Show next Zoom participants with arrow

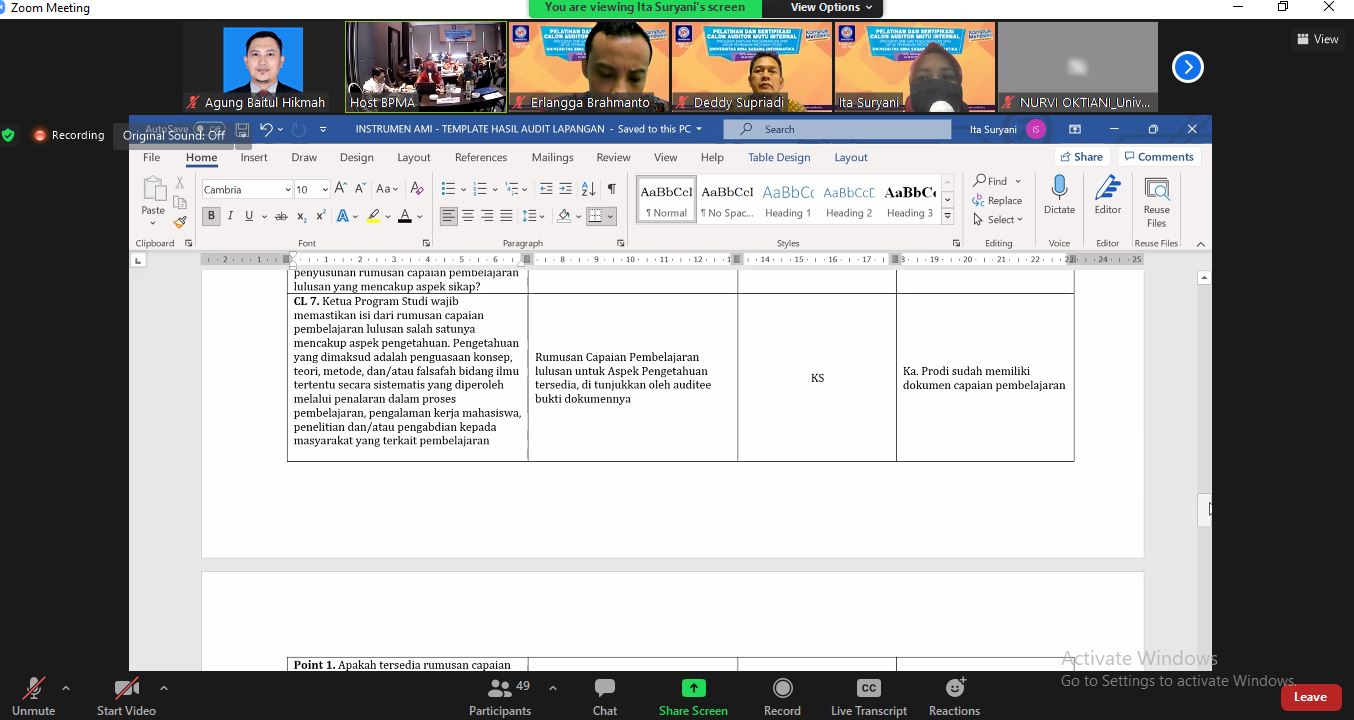tap(1187, 67)
